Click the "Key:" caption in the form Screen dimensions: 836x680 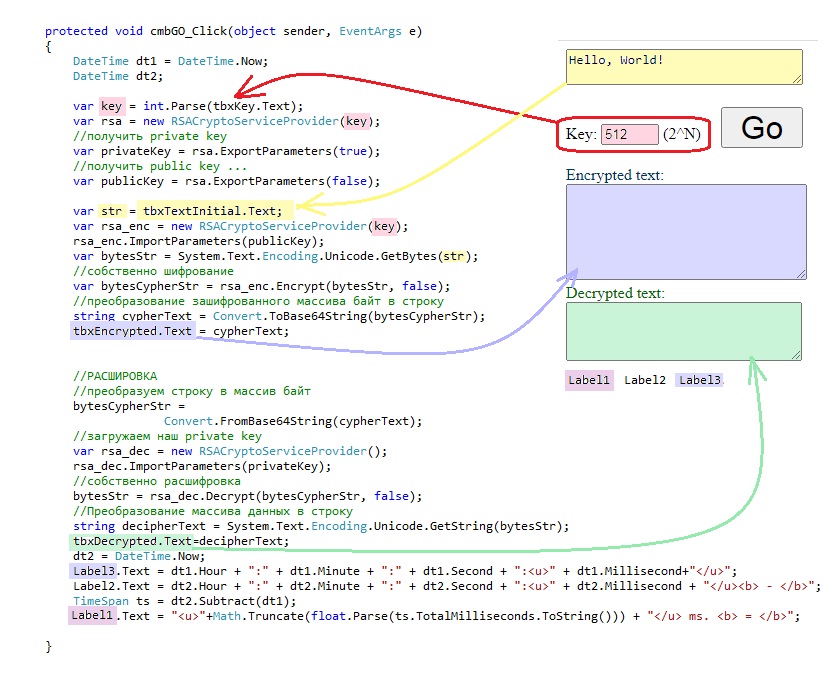[581, 134]
